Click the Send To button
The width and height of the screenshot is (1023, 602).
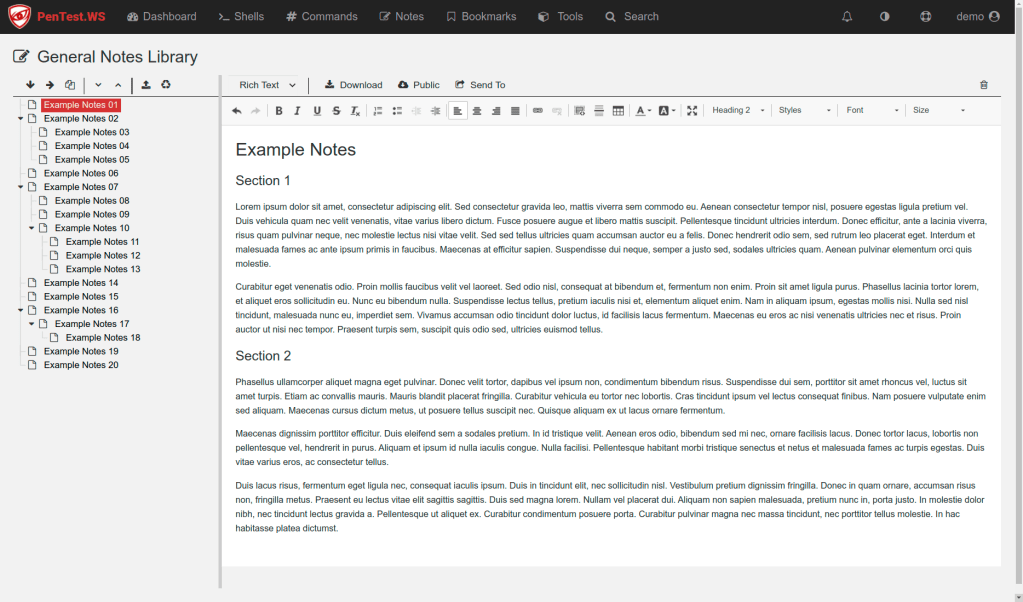coord(479,85)
